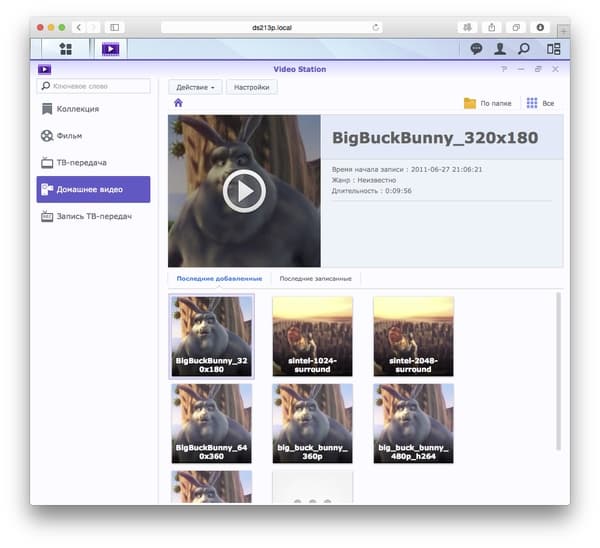Open the ТВ-передача library

93,163
